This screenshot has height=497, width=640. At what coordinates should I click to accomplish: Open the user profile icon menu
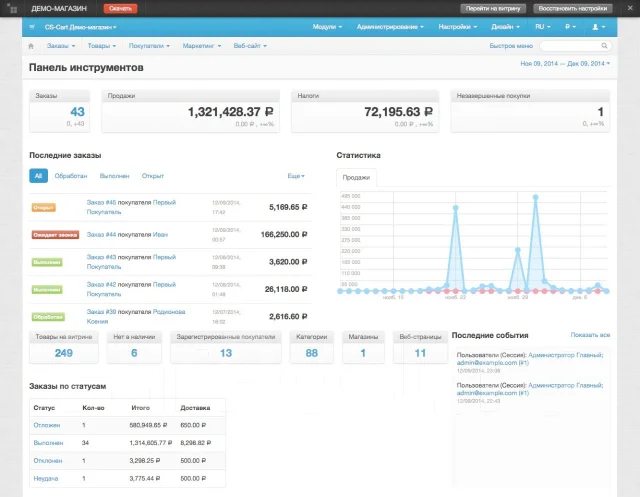point(599,27)
